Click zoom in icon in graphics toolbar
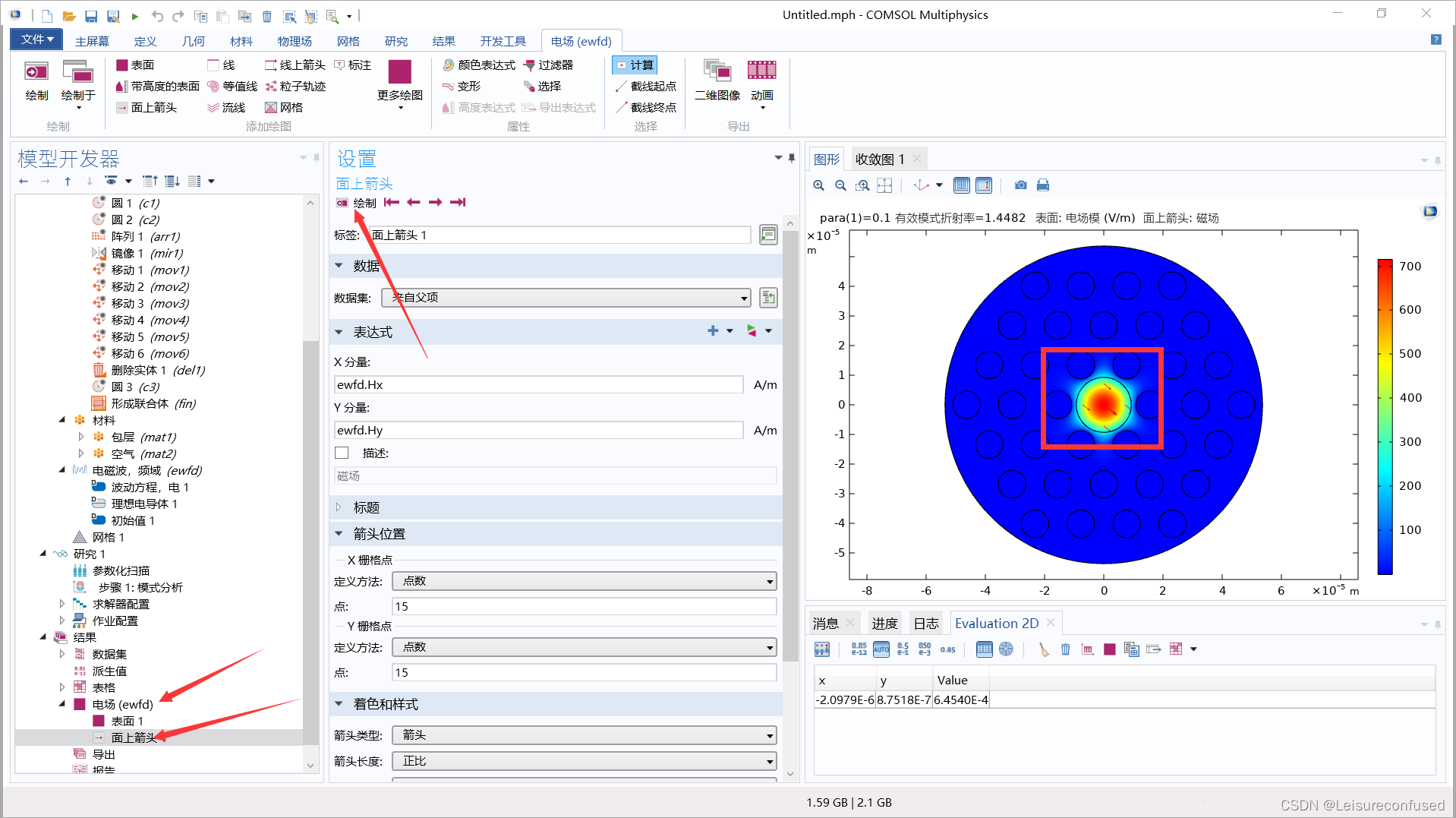The width and height of the screenshot is (1456, 818). (x=818, y=185)
